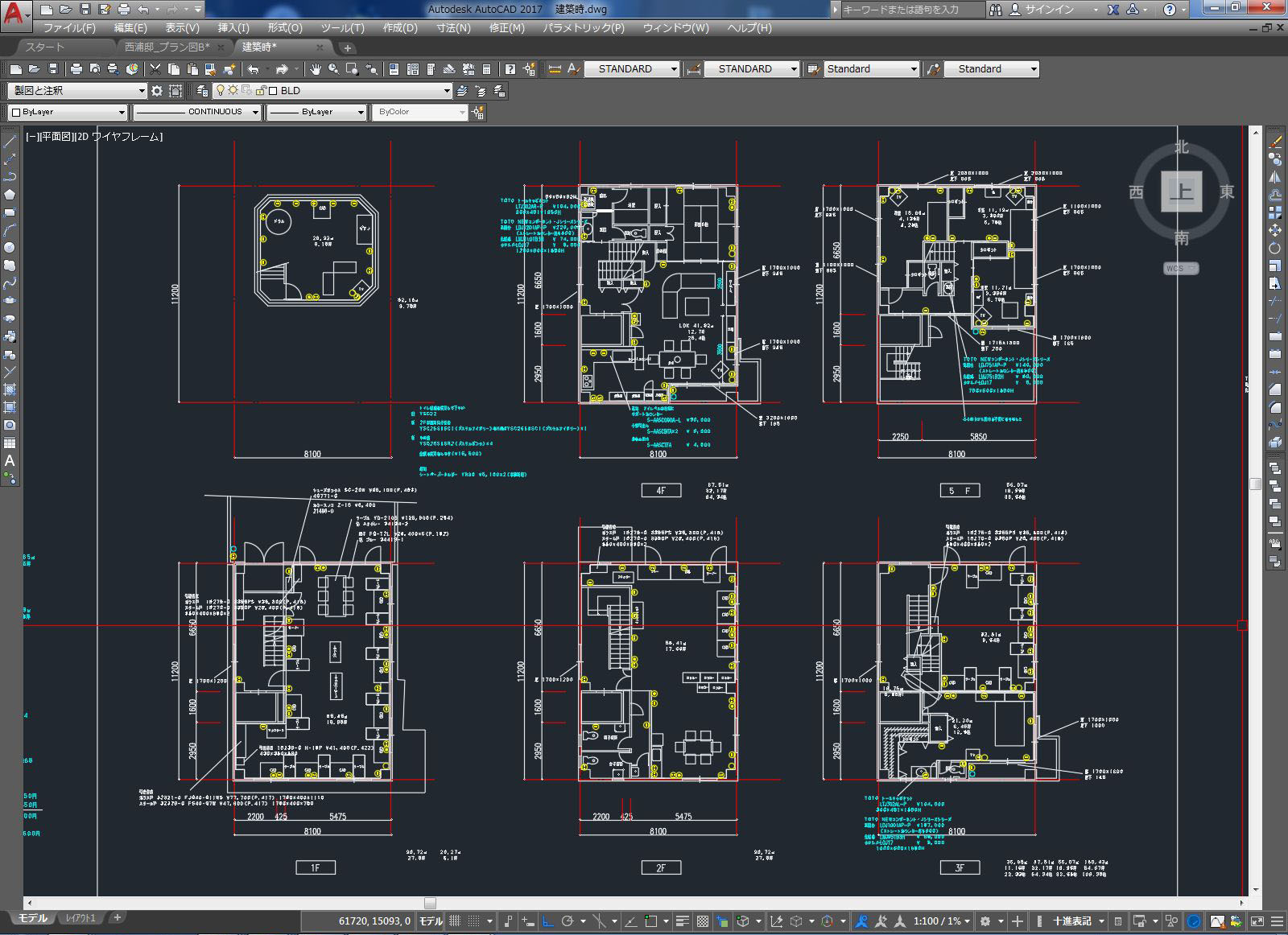This screenshot has height=935, width=1288.
Task: Click the STANDARD dimension style control
Action: [749, 69]
